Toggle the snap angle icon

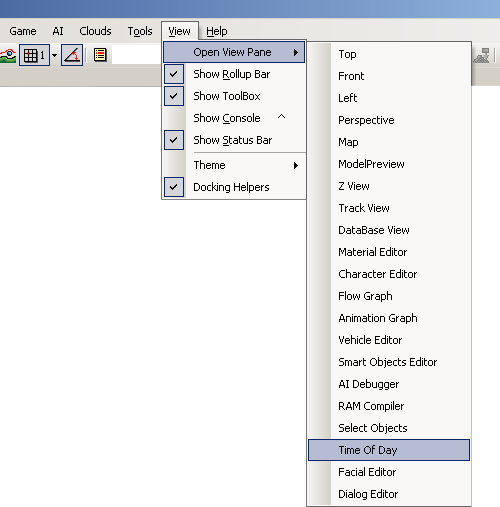(72, 55)
